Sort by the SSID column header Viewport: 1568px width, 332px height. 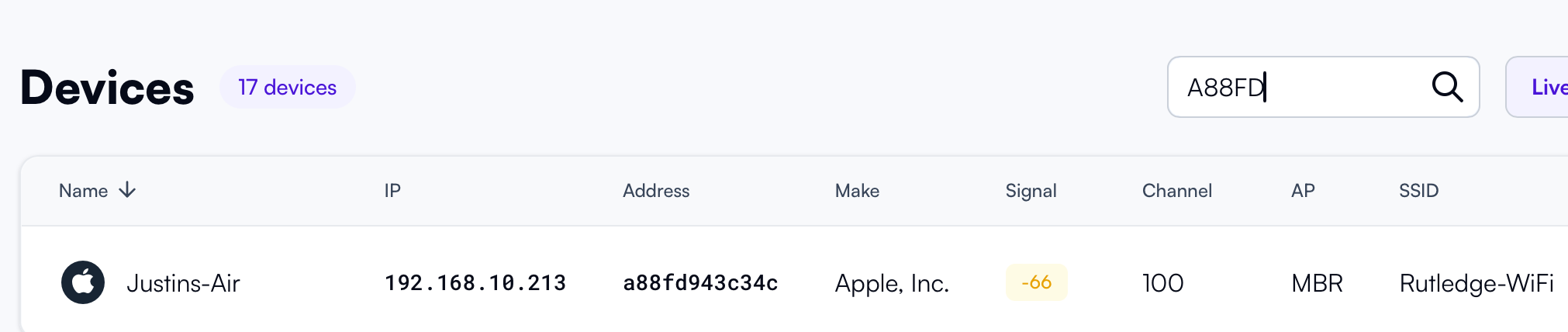[x=1418, y=191]
